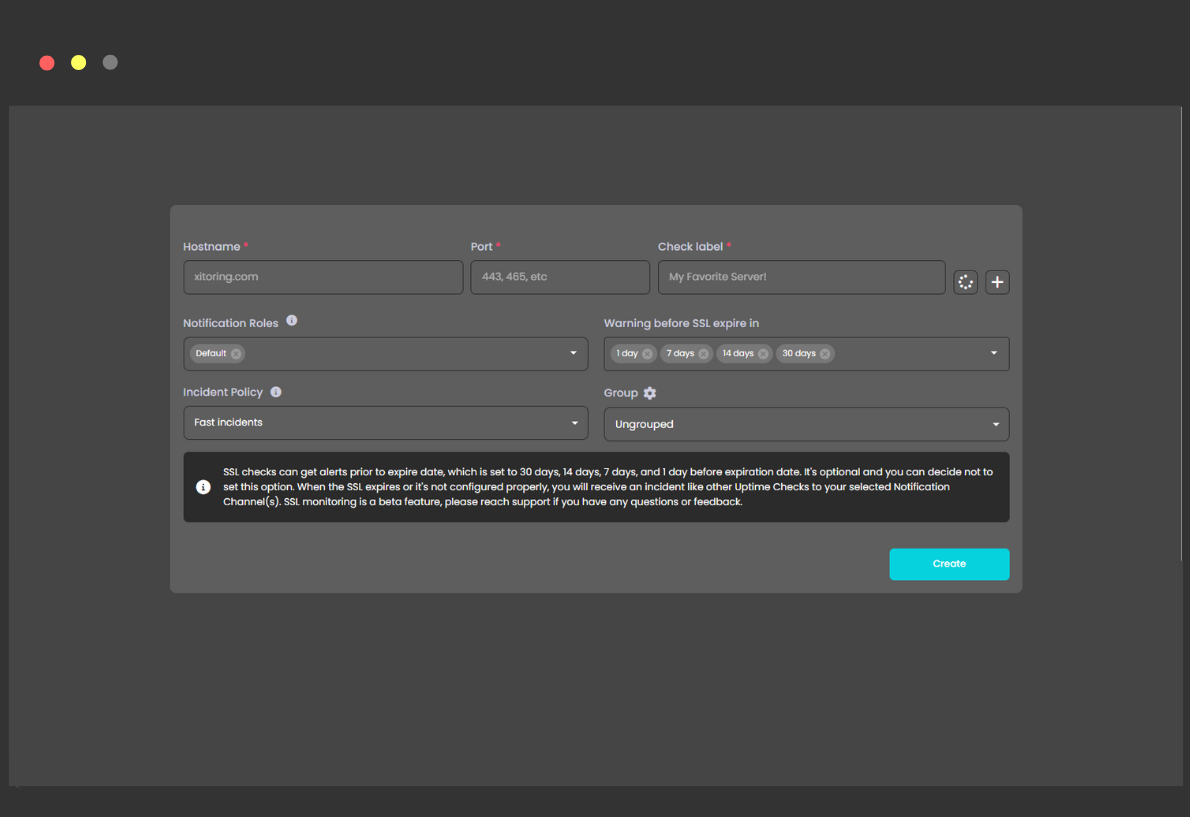Click the info icon in the SSL notice
This screenshot has height=817, width=1190.
pos(203,487)
